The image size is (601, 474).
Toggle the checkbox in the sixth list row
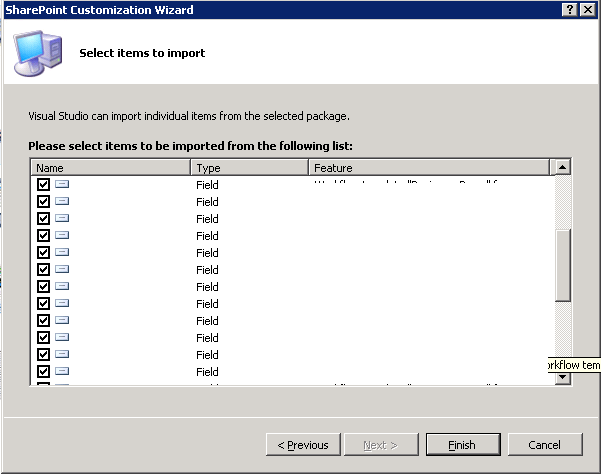43,270
